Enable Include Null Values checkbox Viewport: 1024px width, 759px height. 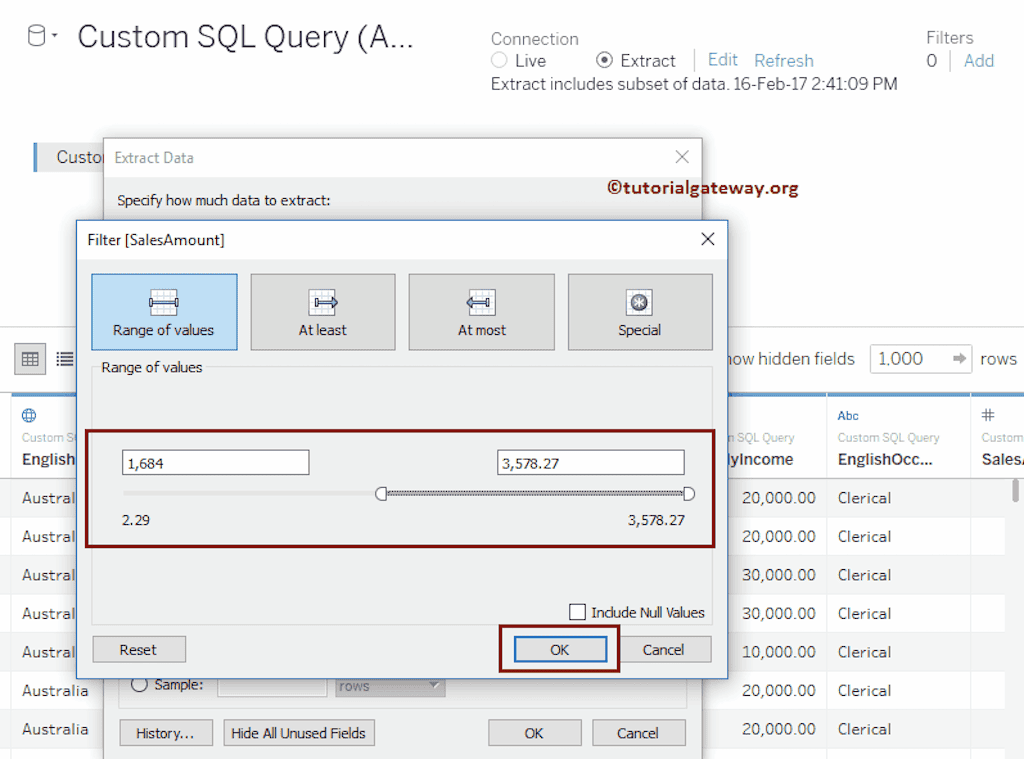577,612
